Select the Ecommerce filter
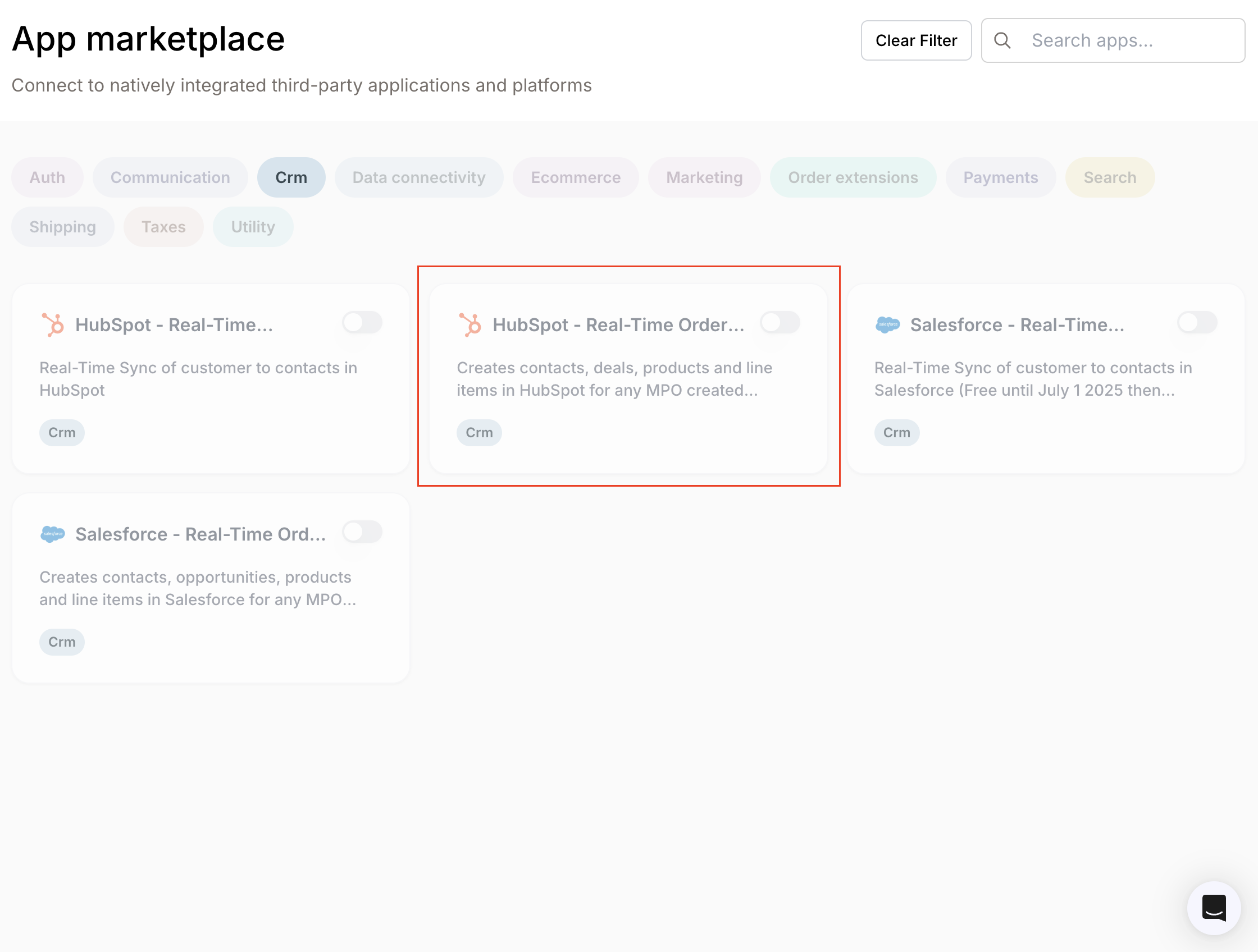The image size is (1258, 952). [575, 177]
